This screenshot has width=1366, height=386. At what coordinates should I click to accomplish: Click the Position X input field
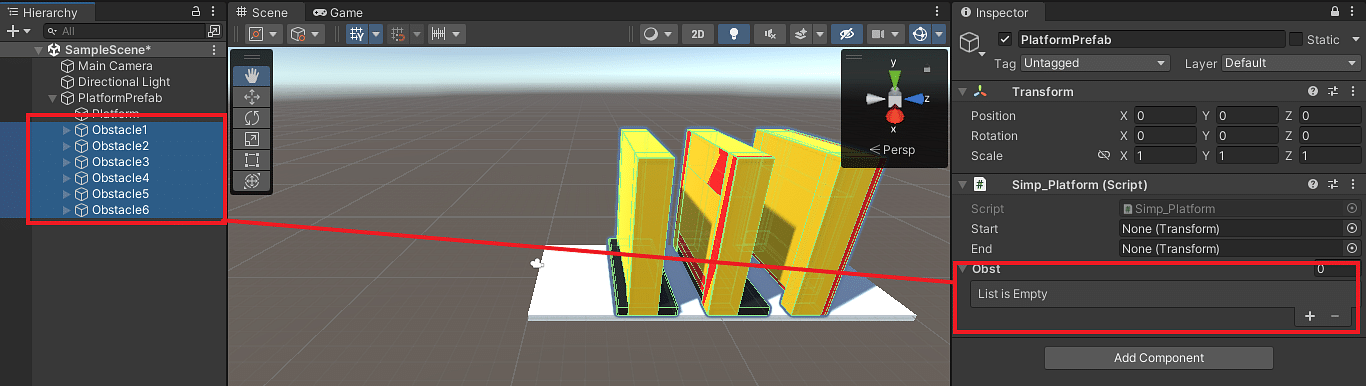1165,116
